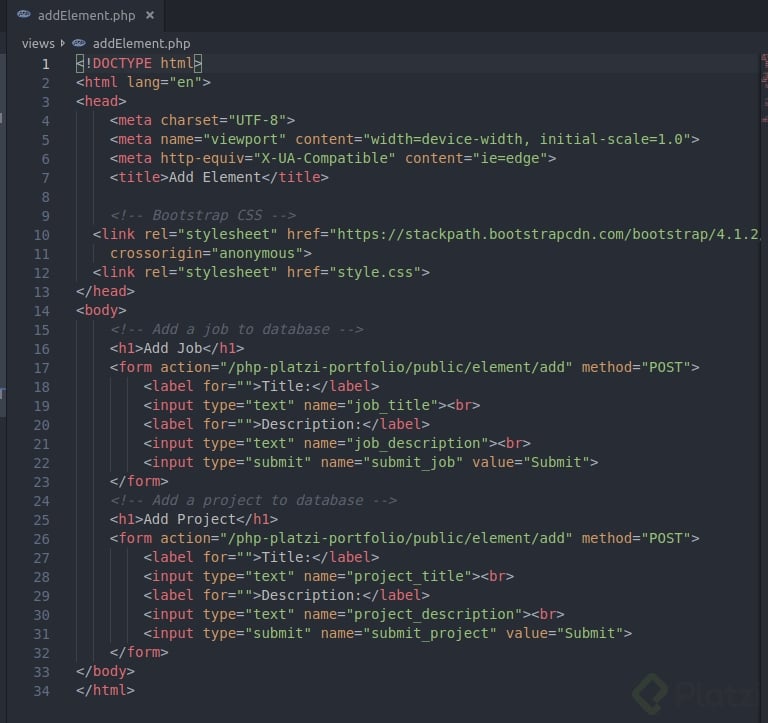The image size is (768, 723).
Task: Click the Description label on line 20
Action: [287, 424]
